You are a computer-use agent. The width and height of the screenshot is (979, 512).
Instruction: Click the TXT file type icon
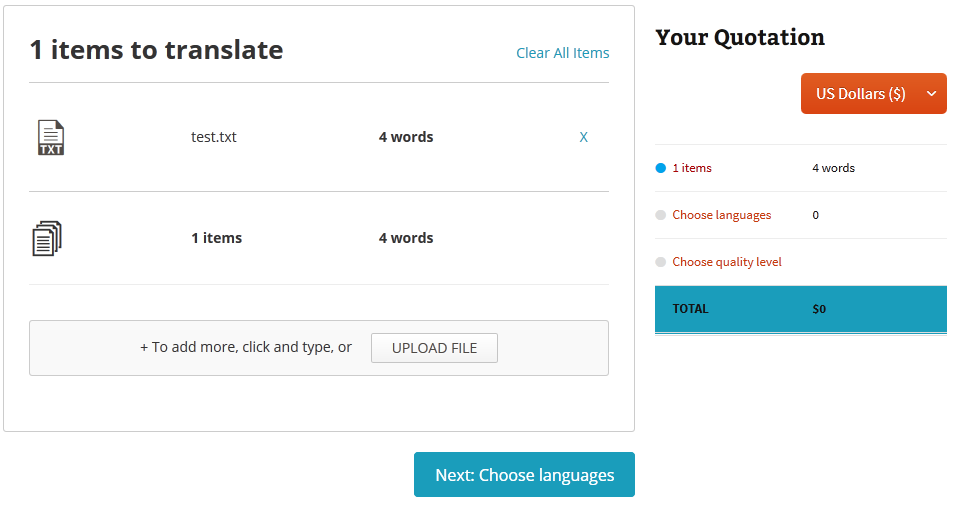51,138
